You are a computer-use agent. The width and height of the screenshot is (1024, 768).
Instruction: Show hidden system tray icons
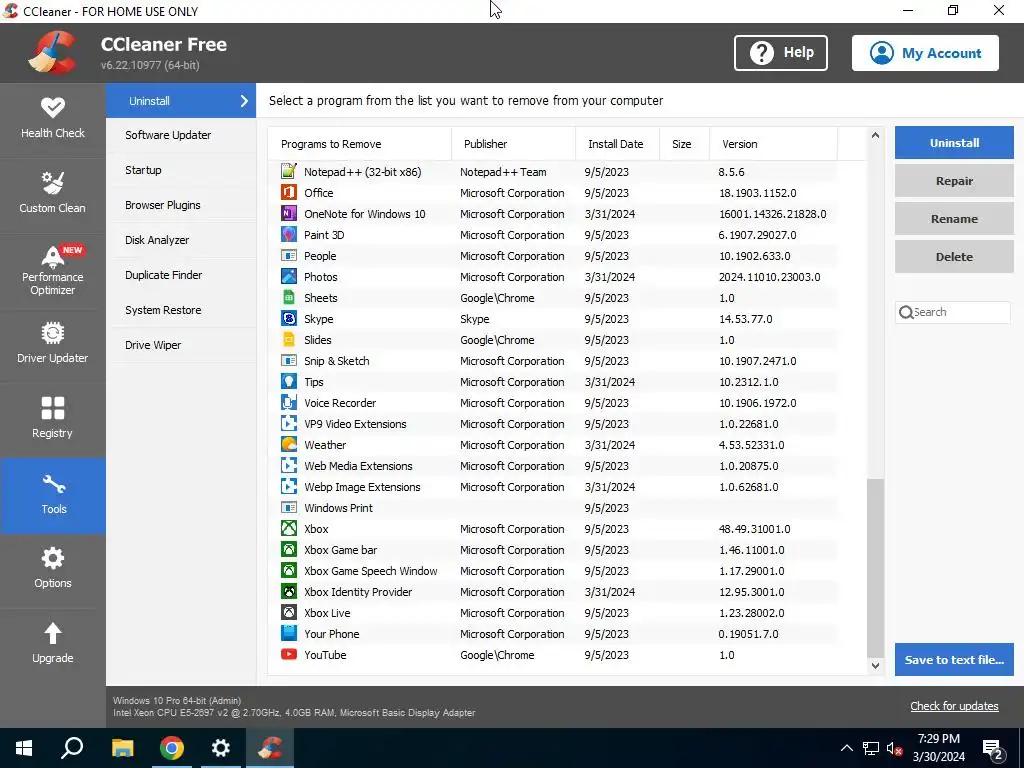pos(846,748)
